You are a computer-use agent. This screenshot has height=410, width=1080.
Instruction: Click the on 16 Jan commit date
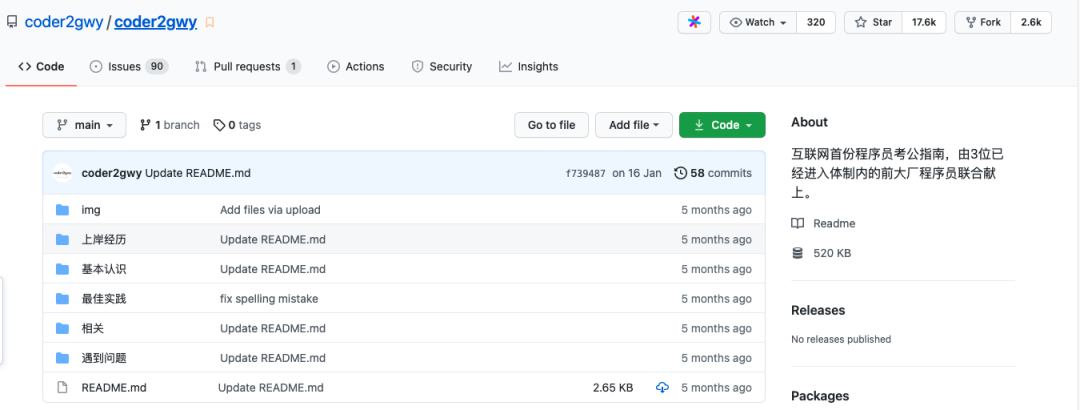pyautogui.click(x=637, y=173)
